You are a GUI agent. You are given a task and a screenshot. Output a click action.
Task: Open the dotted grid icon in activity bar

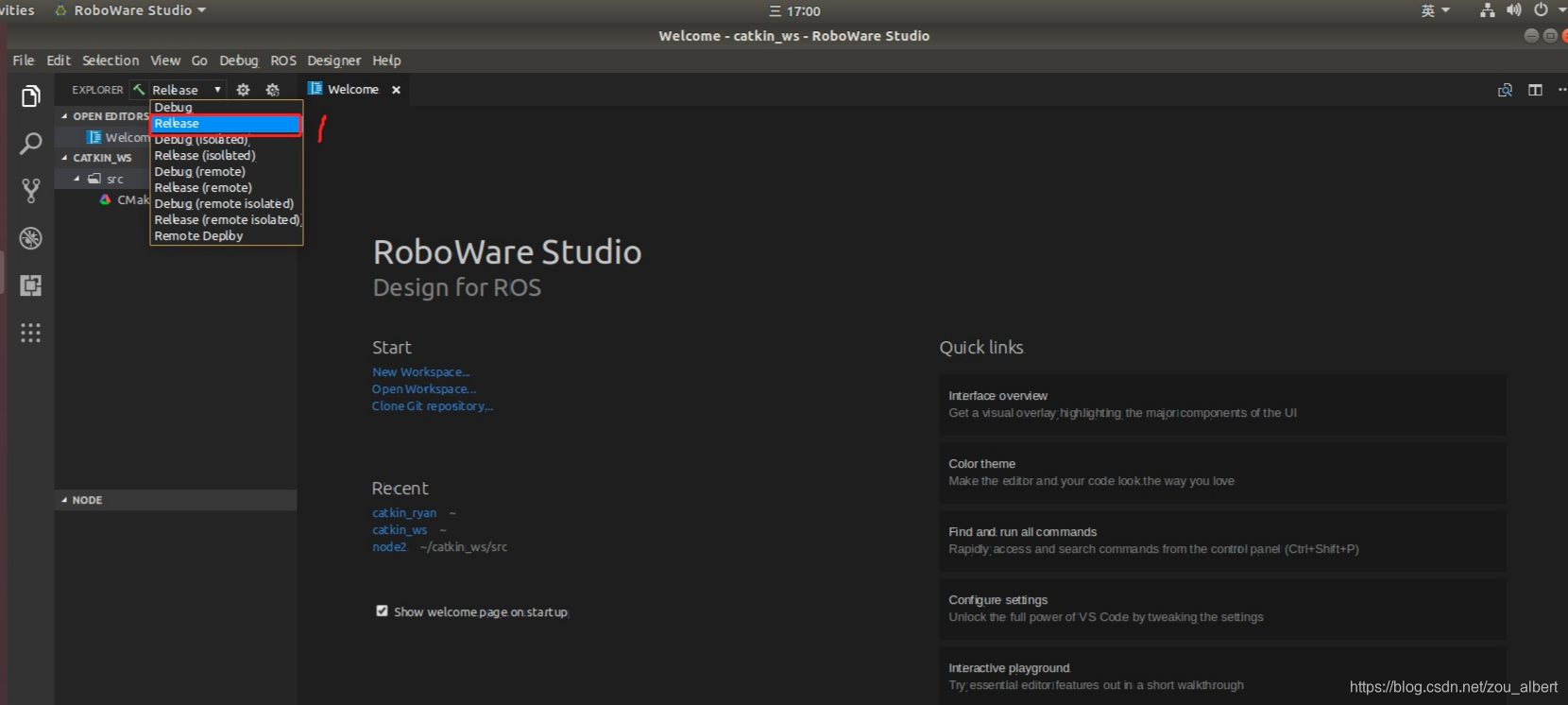point(31,333)
